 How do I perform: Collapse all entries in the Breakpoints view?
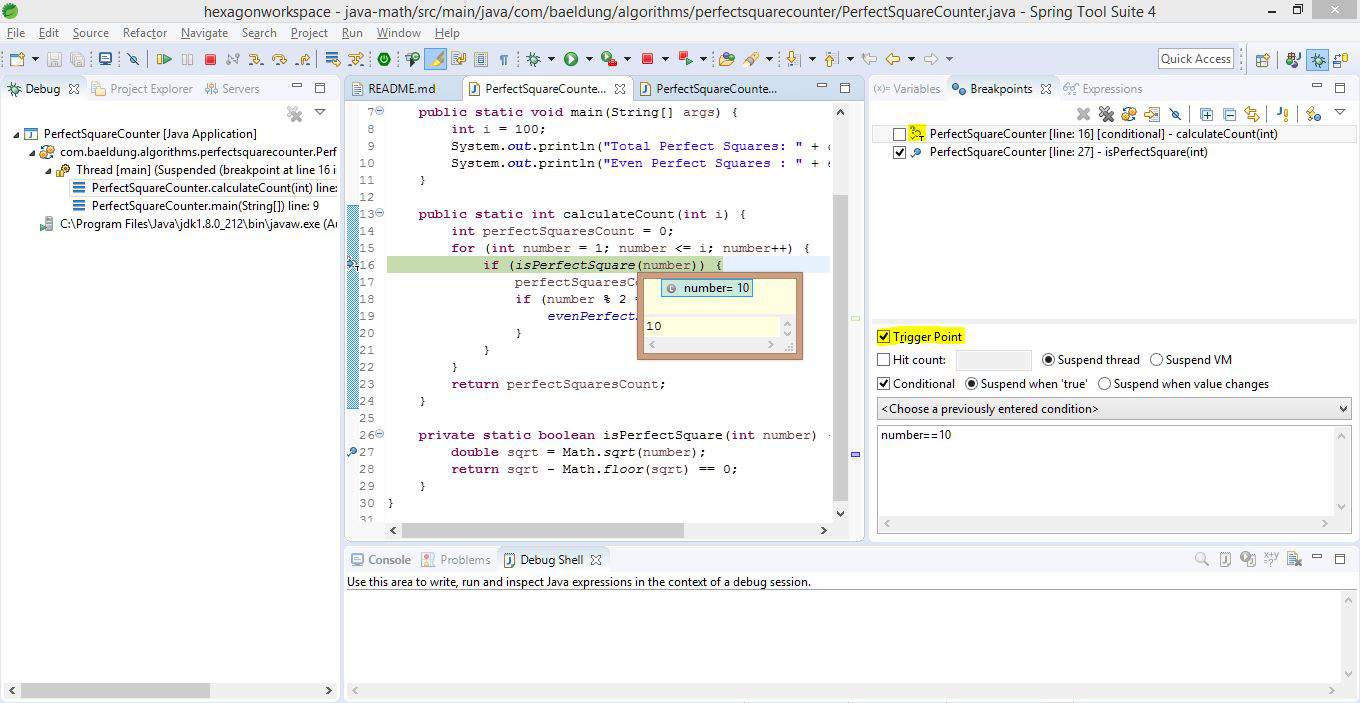tap(1227, 113)
